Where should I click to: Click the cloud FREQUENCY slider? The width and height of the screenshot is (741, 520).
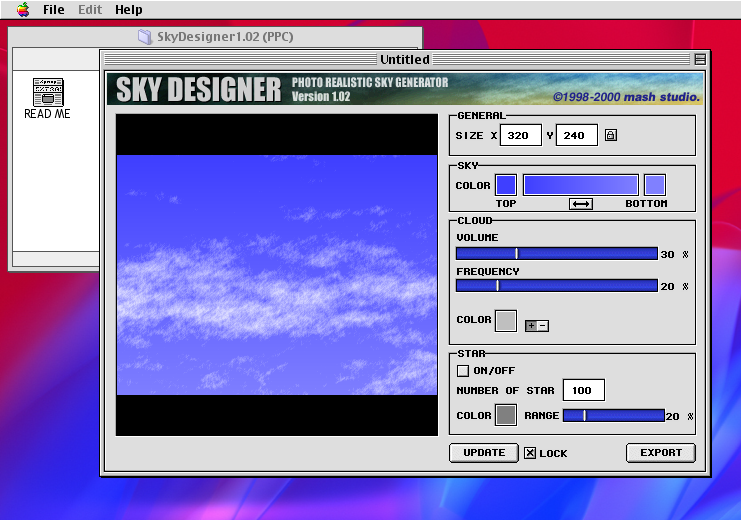[x=557, y=286]
